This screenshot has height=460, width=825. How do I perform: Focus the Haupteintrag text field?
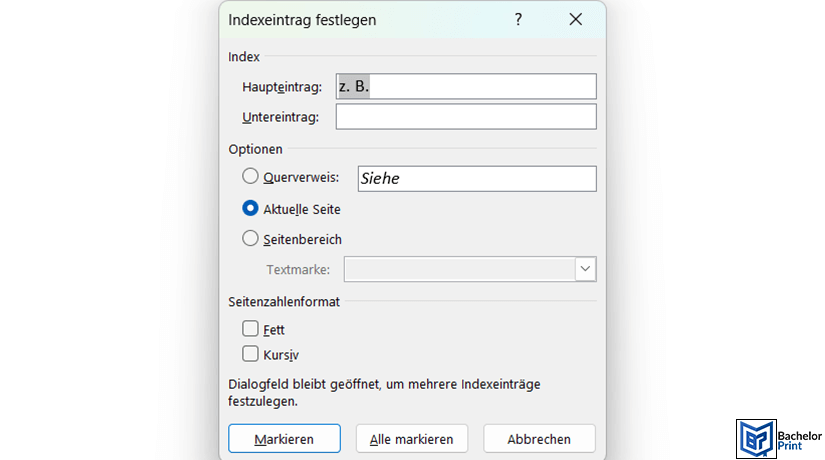pos(466,86)
